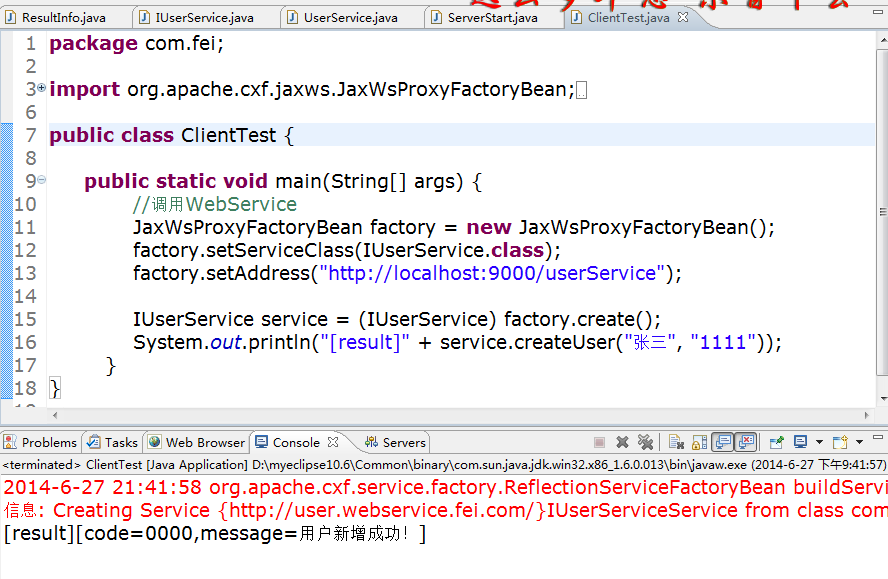888x579 pixels.
Task: Click the '//调用WebService' comment
Action: (215, 205)
